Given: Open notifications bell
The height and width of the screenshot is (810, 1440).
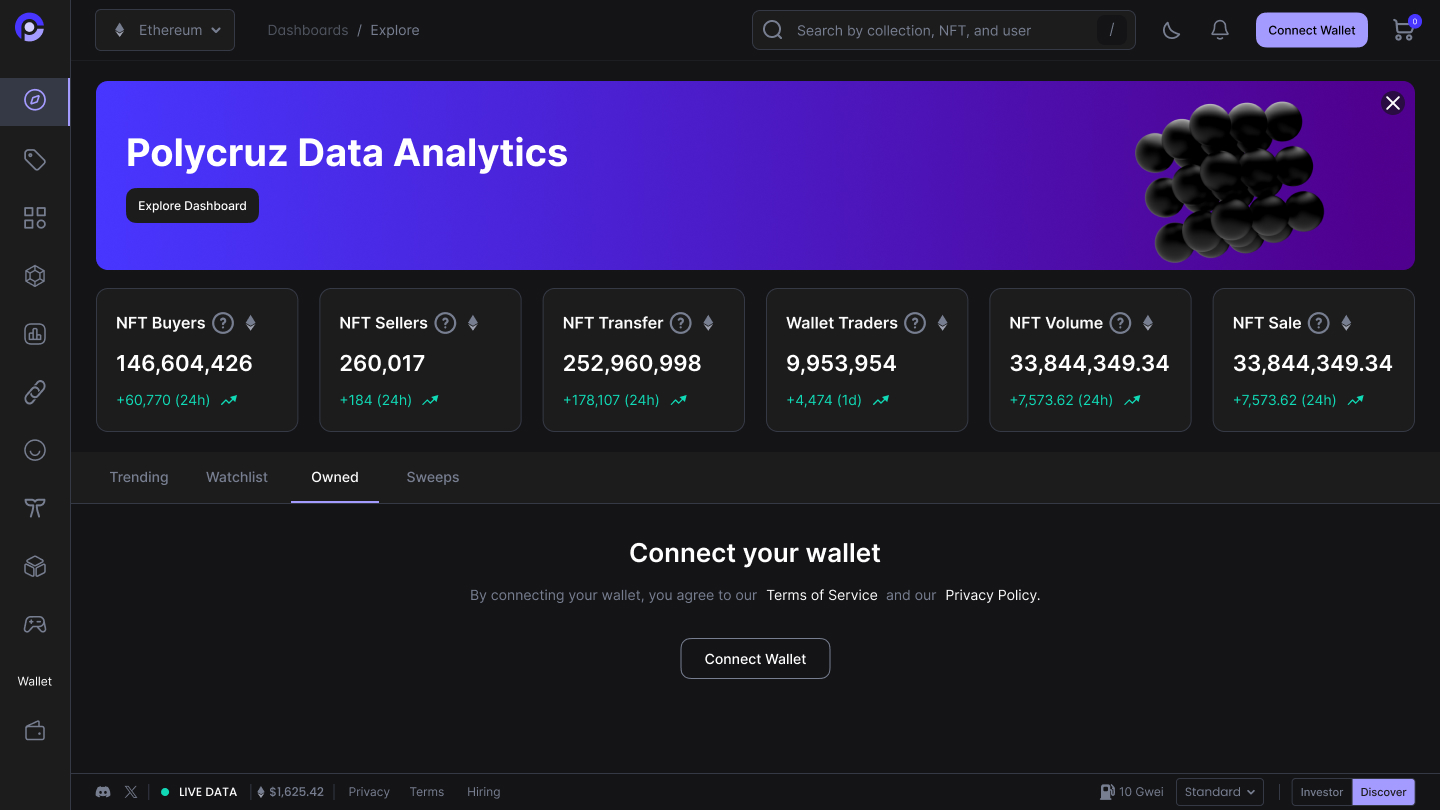Looking at the screenshot, I should coord(1220,30).
